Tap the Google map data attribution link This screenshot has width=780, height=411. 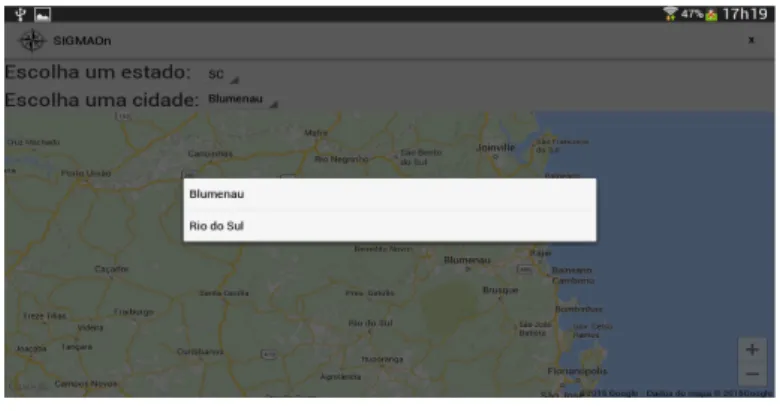click(677, 393)
